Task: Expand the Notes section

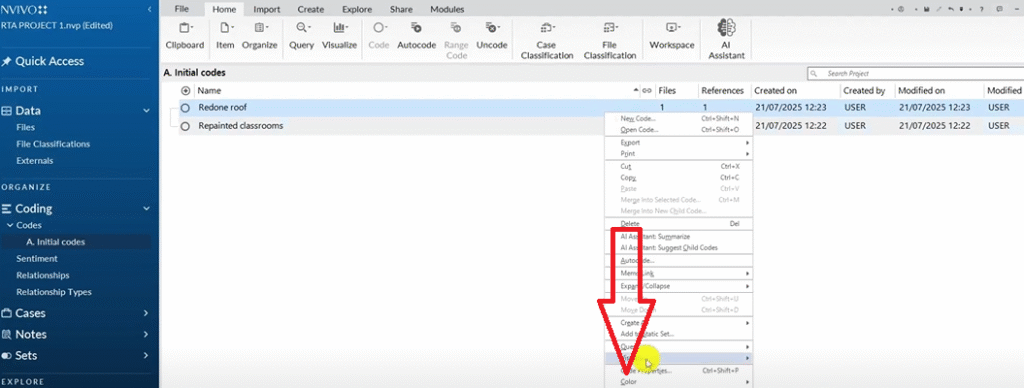Action: 146,334
